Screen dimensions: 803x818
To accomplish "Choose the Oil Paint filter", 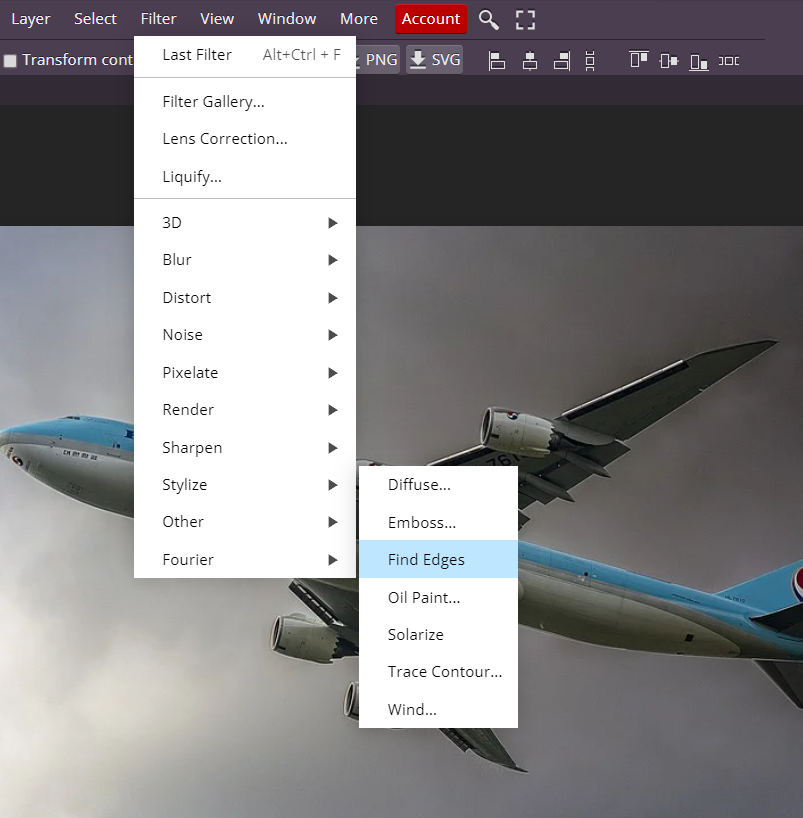I will point(438,597).
